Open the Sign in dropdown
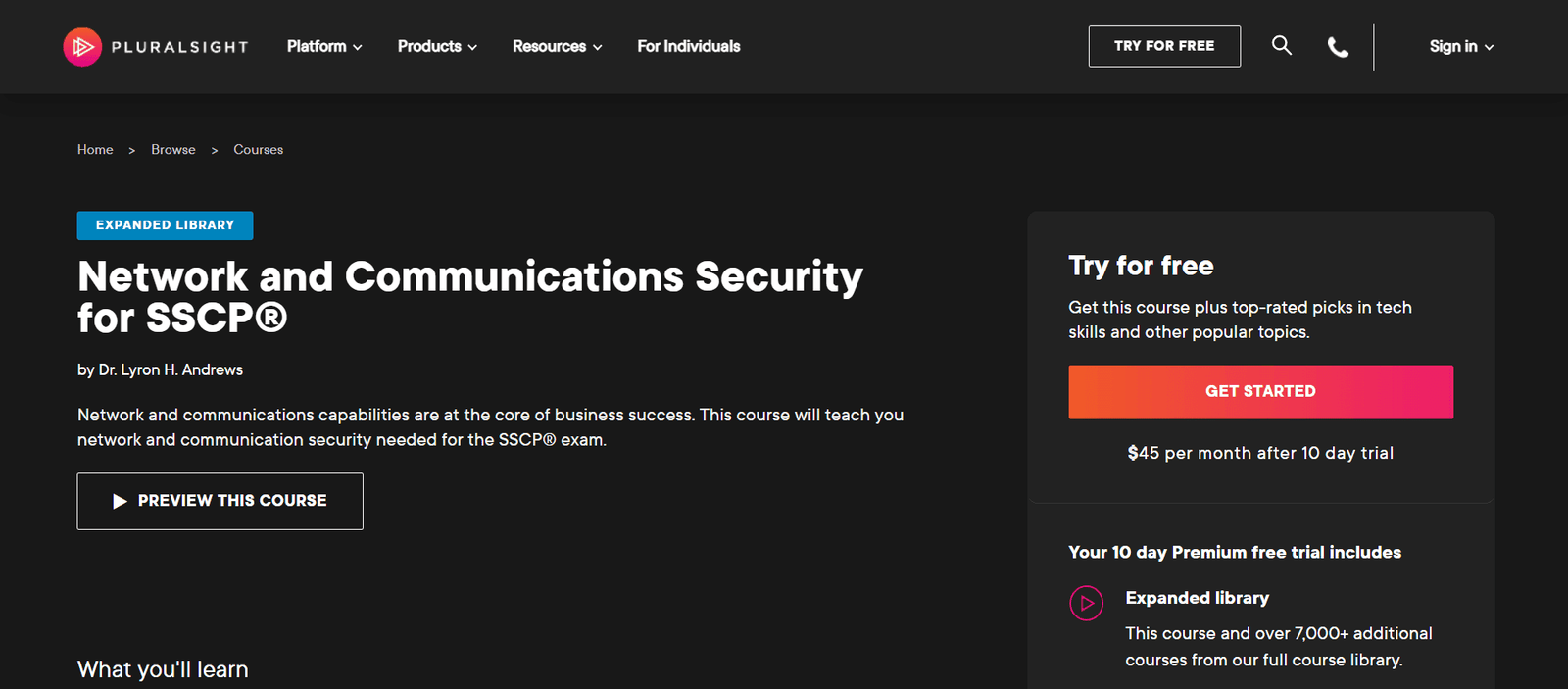This screenshot has width=1568, height=689. pos(1461,46)
